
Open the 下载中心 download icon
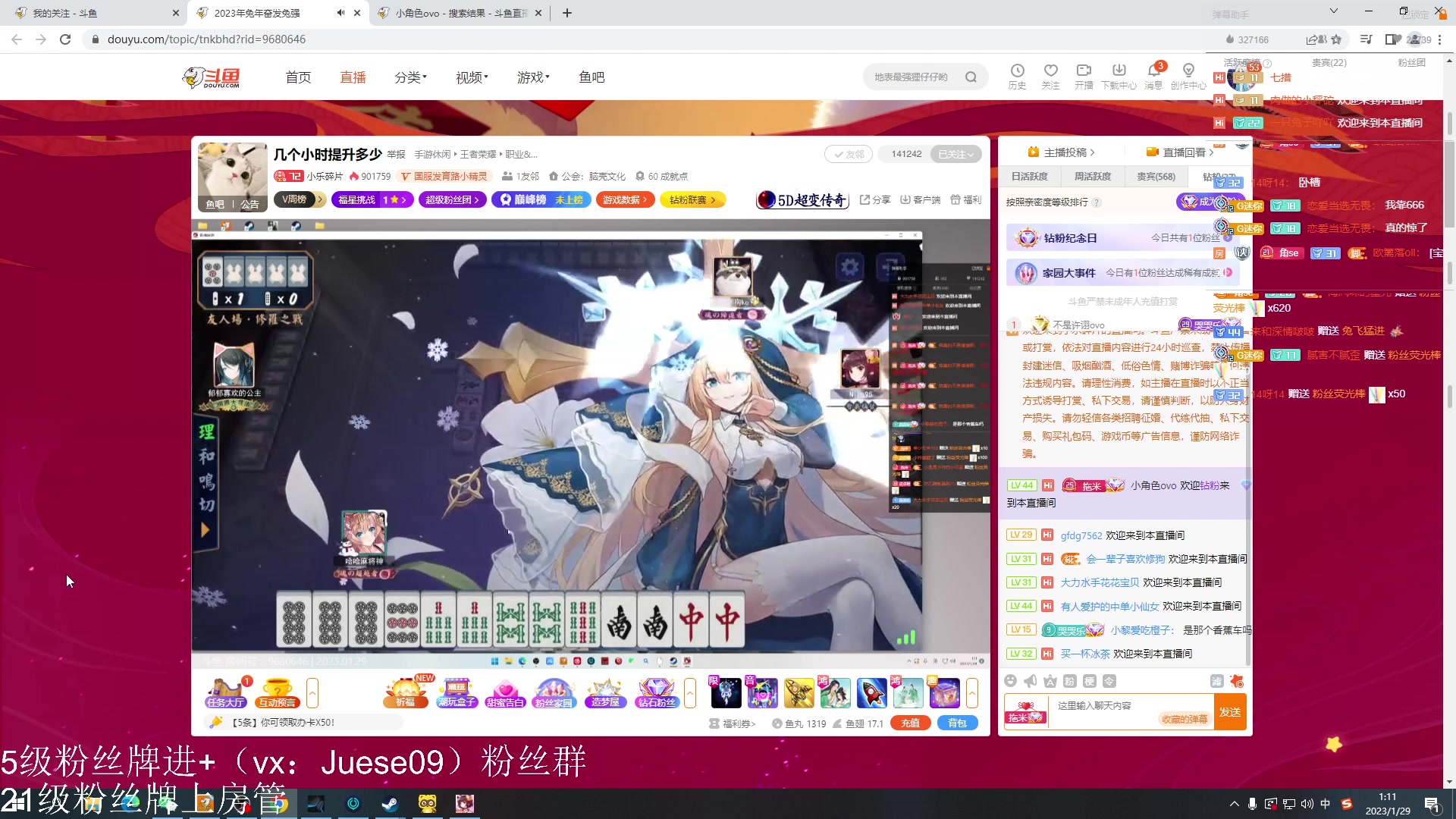[1119, 76]
